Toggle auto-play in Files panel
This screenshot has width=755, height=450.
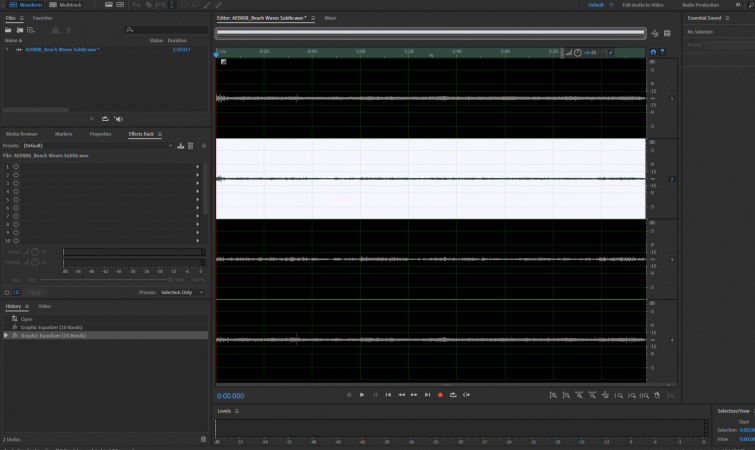coord(118,119)
